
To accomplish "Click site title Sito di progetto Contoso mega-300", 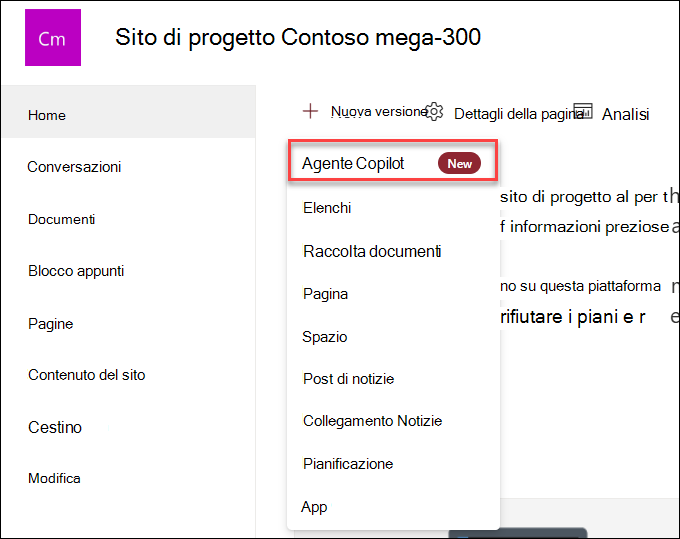I will click(x=298, y=37).
